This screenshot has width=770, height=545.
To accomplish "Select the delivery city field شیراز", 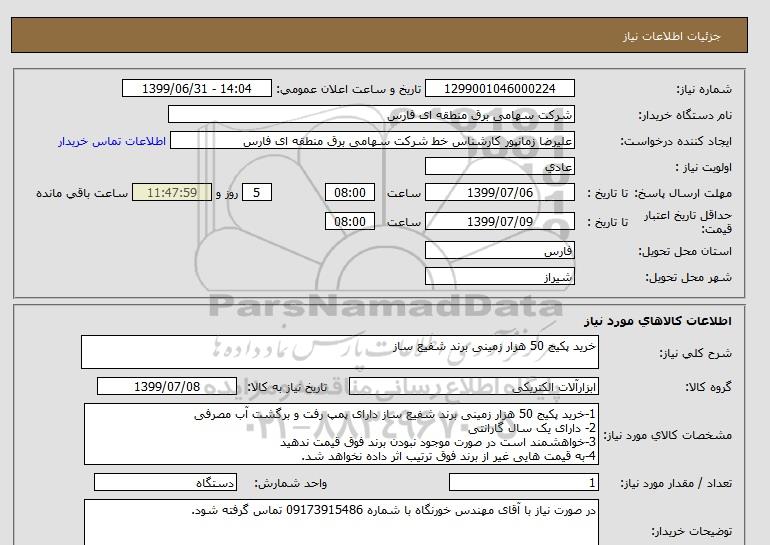I will pos(499,277).
